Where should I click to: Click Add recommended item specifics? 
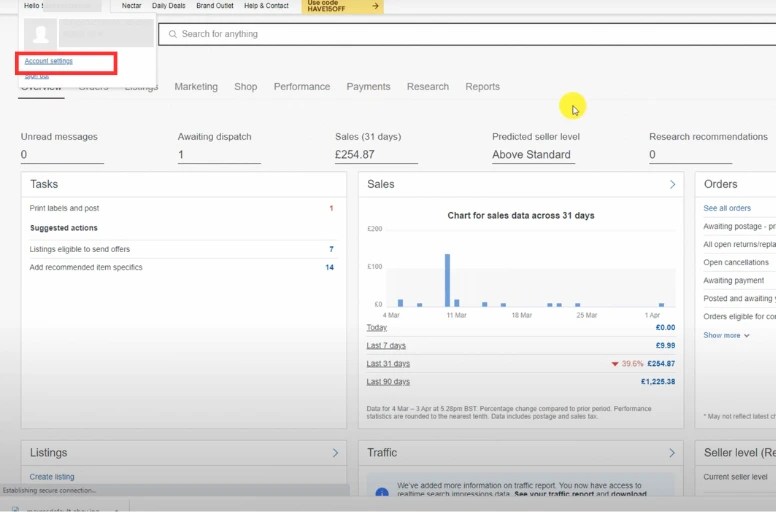tap(86, 267)
